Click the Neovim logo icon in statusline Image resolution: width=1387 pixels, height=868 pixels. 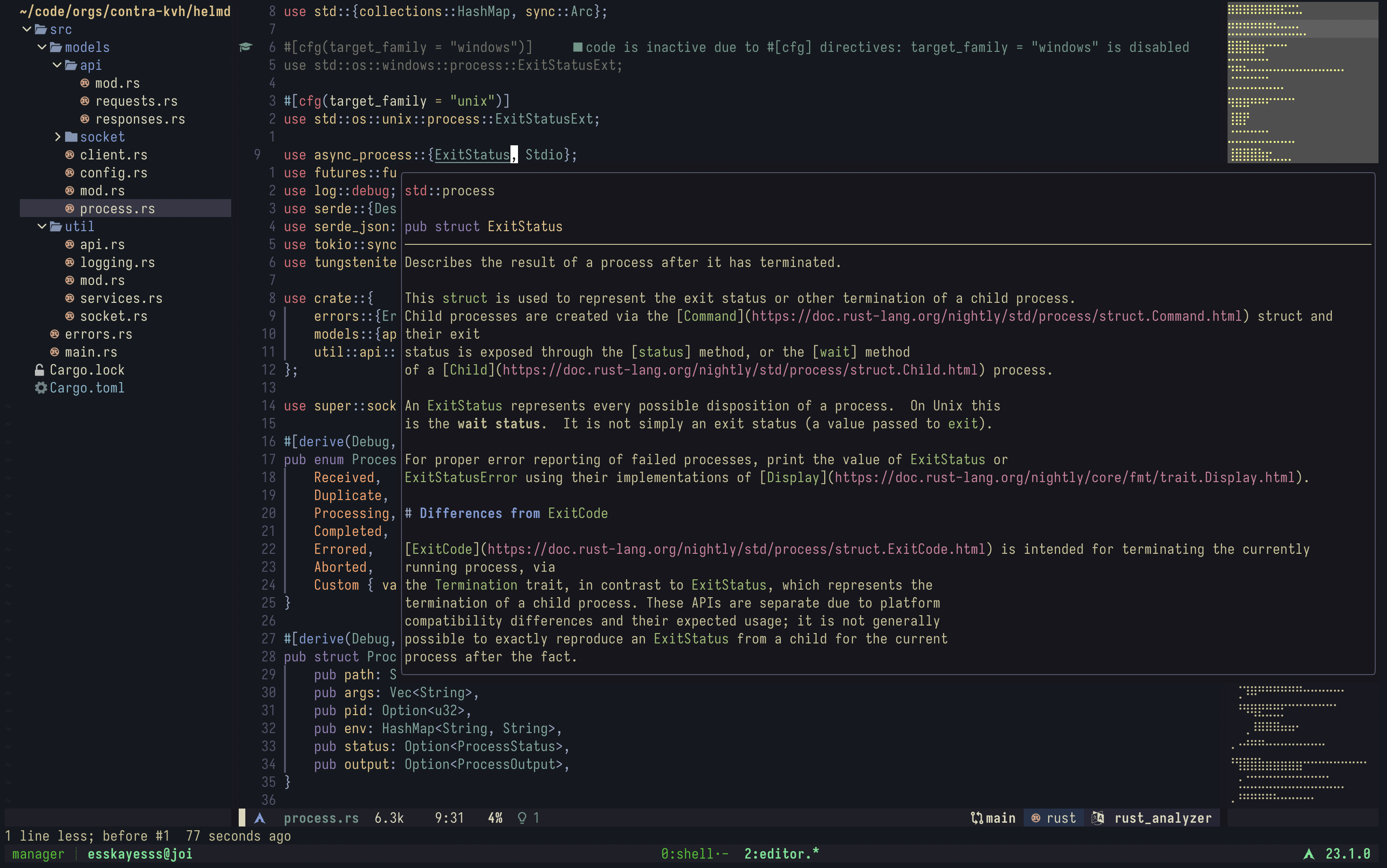click(x=259, y=818)
